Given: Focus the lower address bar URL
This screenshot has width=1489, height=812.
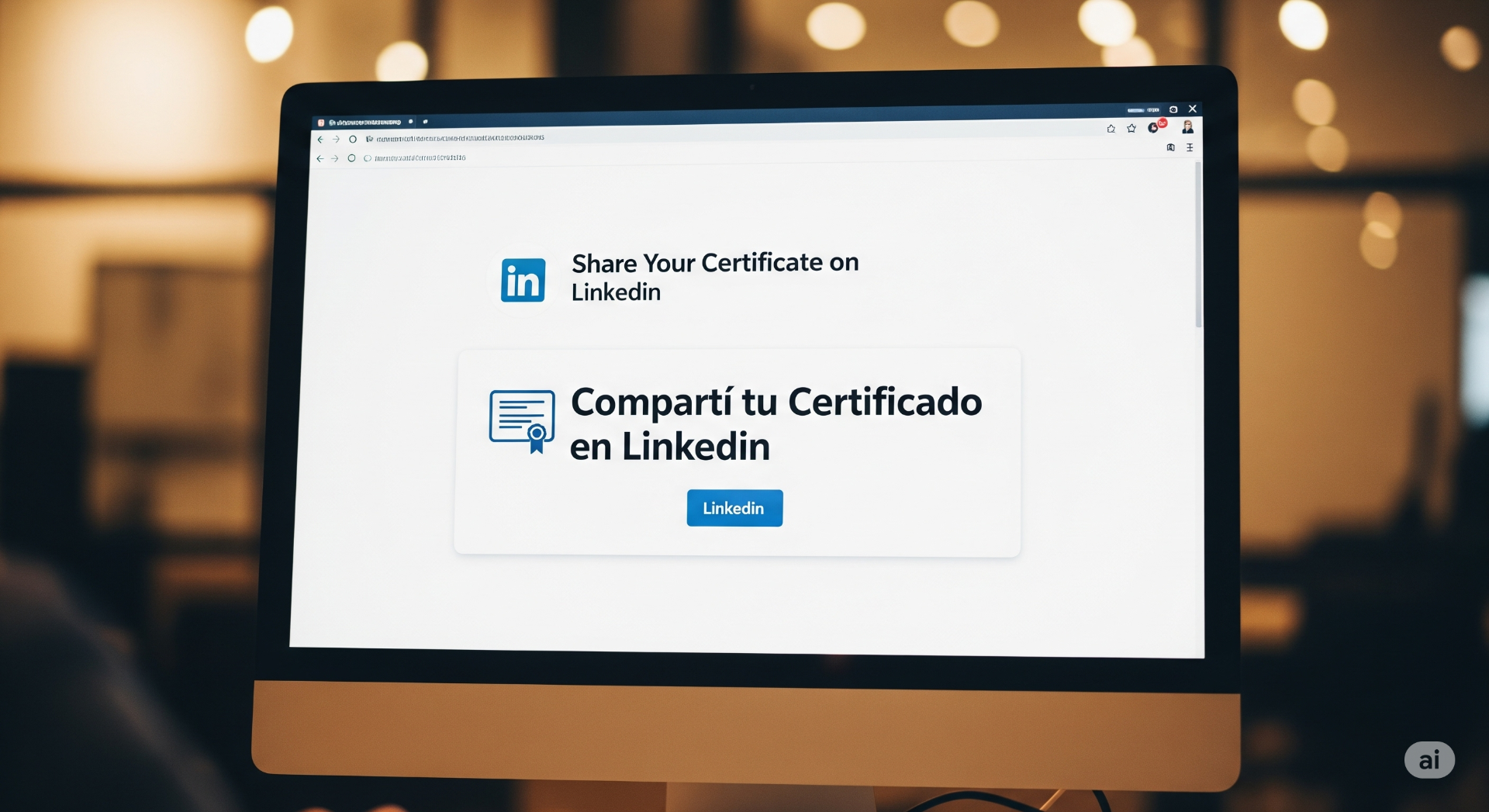Looking at the screenshot, I should click(420, 157).
